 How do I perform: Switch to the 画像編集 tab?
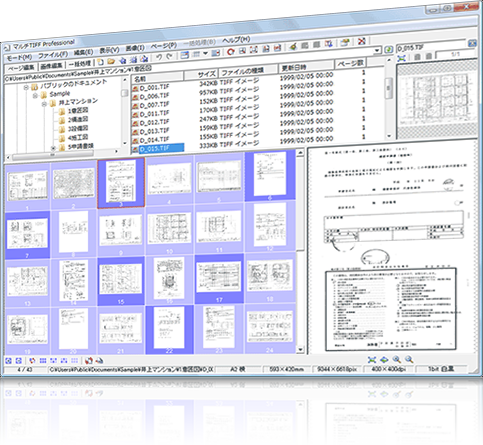click(51, 66)
